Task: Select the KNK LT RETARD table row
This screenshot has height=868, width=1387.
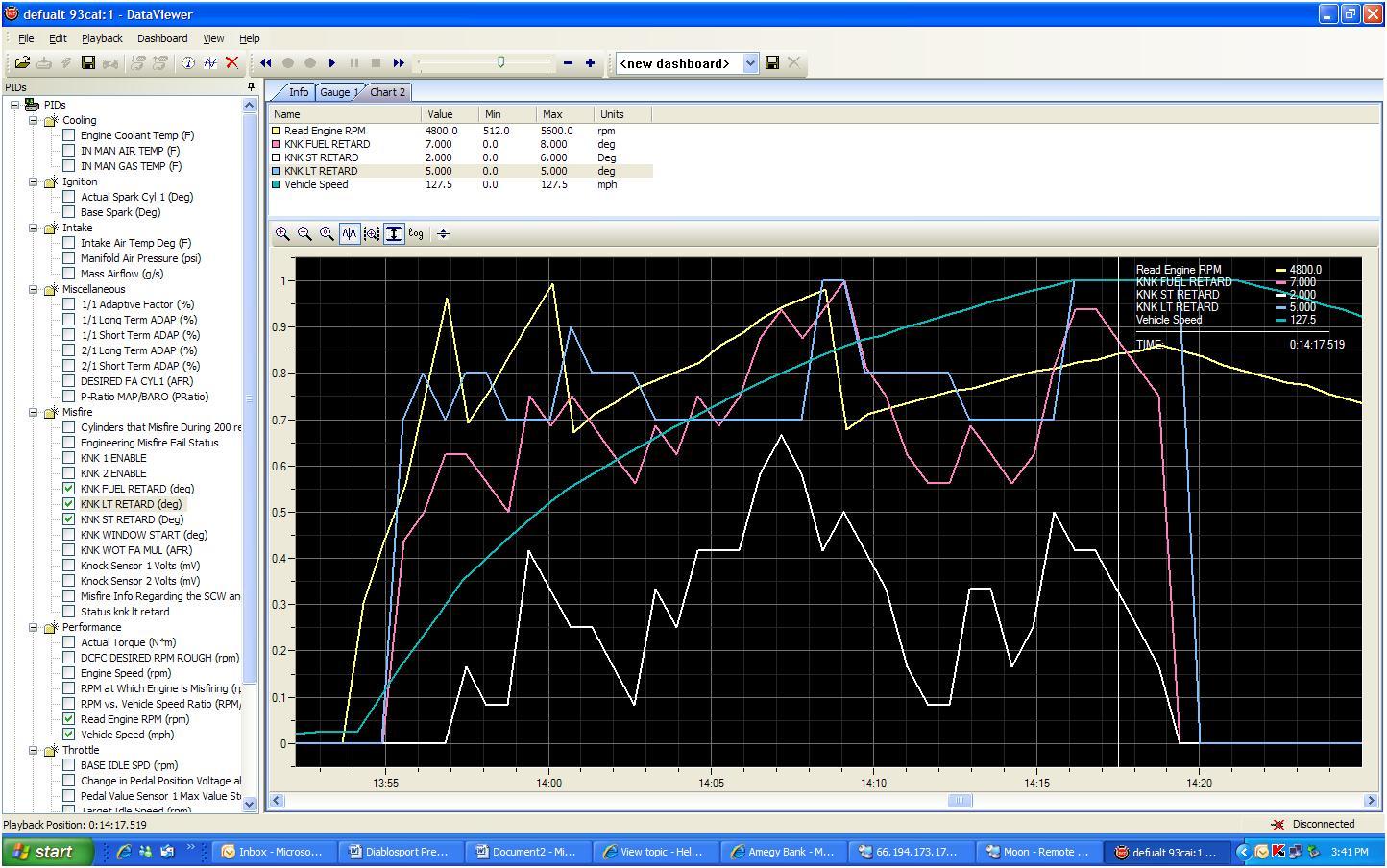Action: tap(461, 171)
